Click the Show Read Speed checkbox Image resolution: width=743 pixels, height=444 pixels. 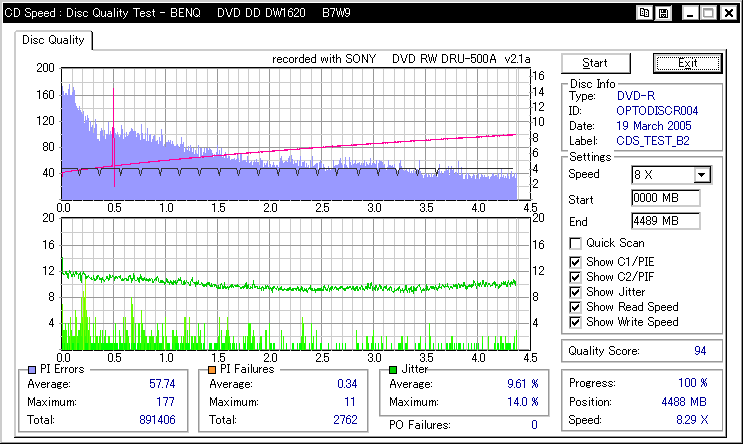(x=575, y=307)
